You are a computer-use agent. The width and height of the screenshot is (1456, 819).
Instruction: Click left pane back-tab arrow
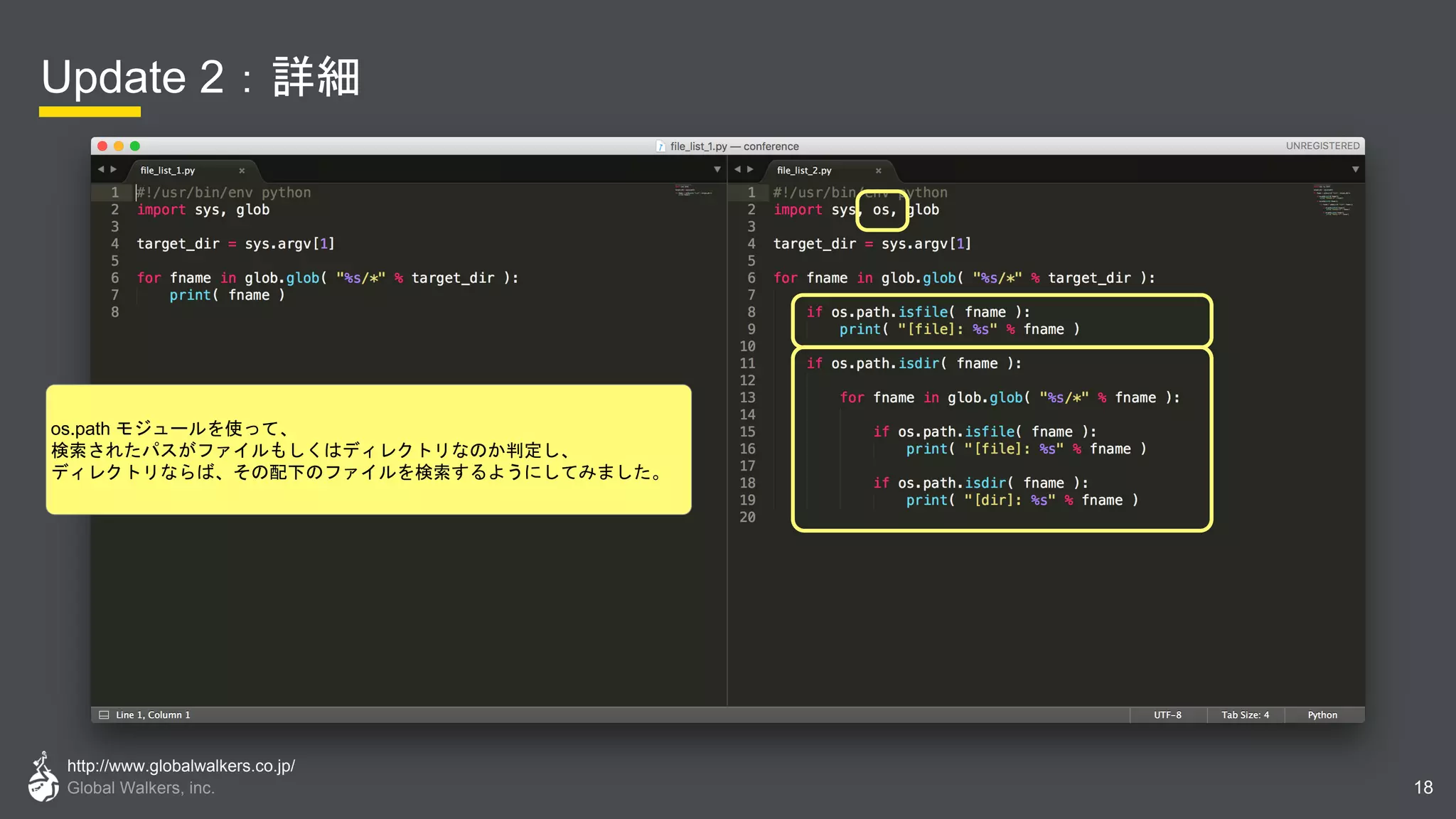101,169
